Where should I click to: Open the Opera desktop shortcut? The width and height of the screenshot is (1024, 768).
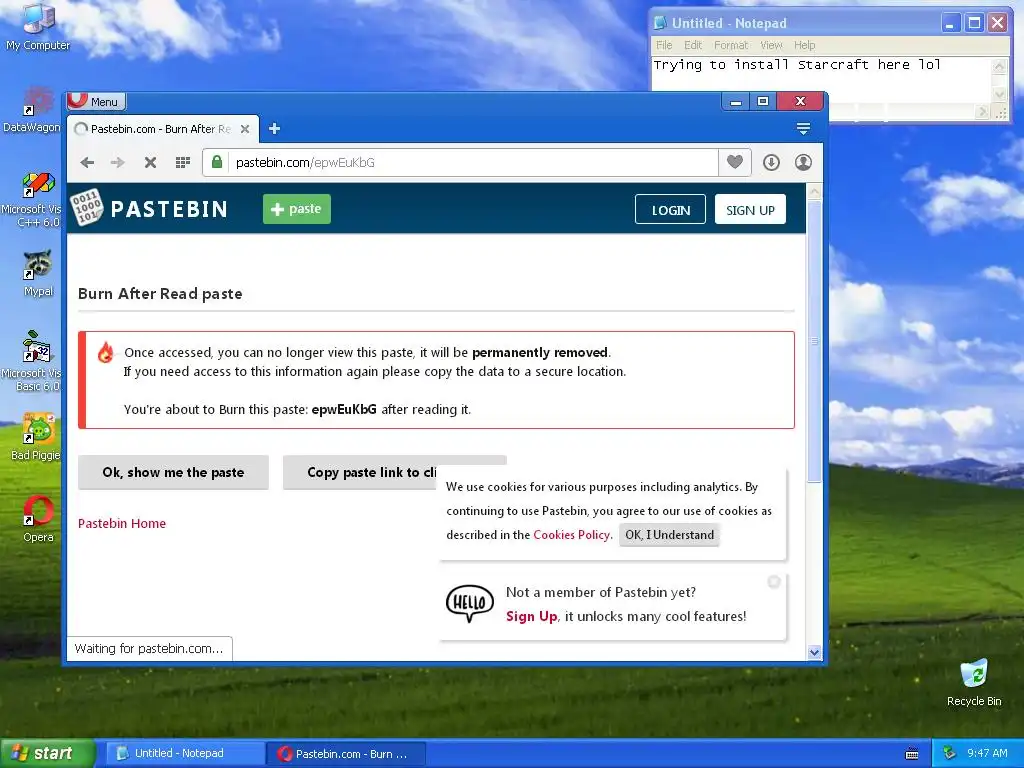pyautogui.click(x=38, y=519)
